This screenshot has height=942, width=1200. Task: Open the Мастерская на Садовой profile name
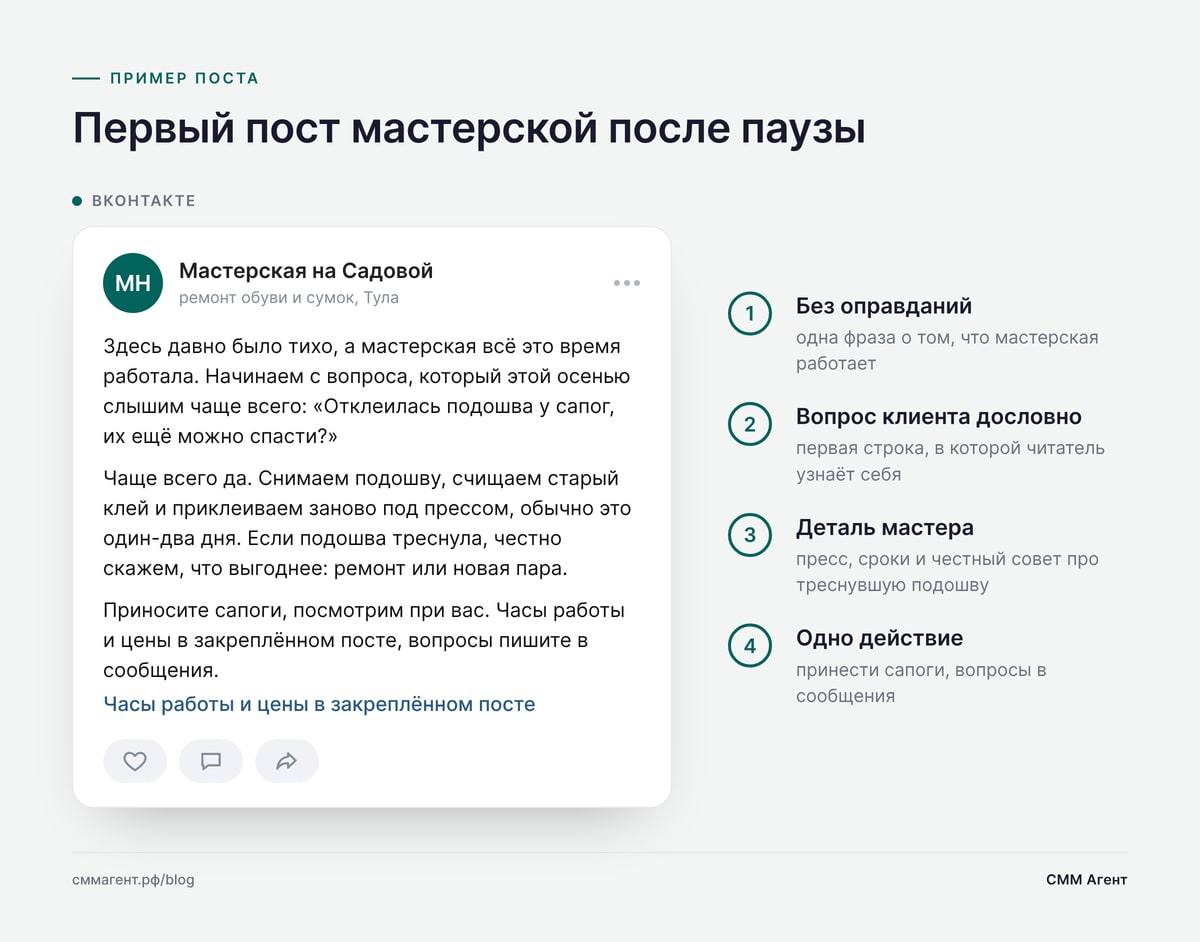[x=306, y=271]
